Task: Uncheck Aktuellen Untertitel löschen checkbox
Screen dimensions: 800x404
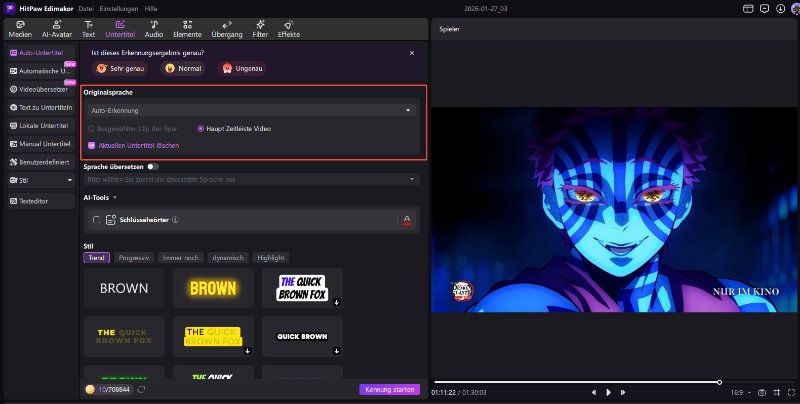Action: pyautogui.click(x=93, y=145)
